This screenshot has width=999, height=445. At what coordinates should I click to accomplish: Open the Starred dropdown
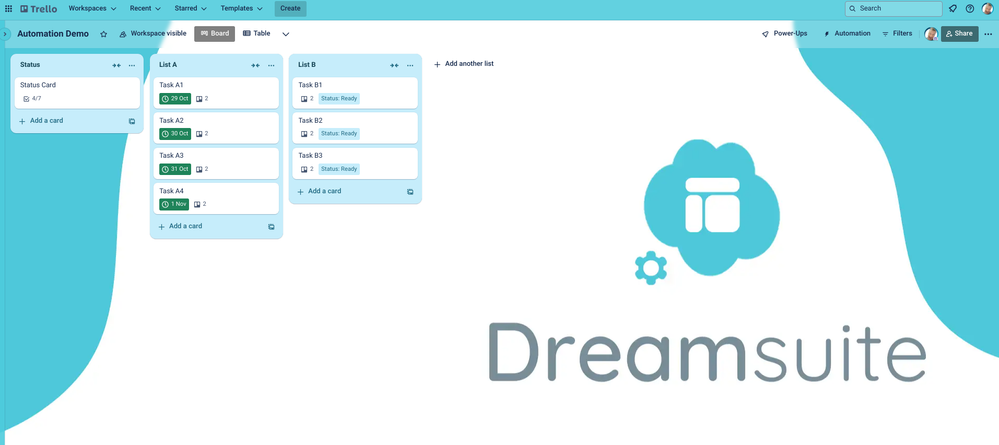(x=190, y=9)
